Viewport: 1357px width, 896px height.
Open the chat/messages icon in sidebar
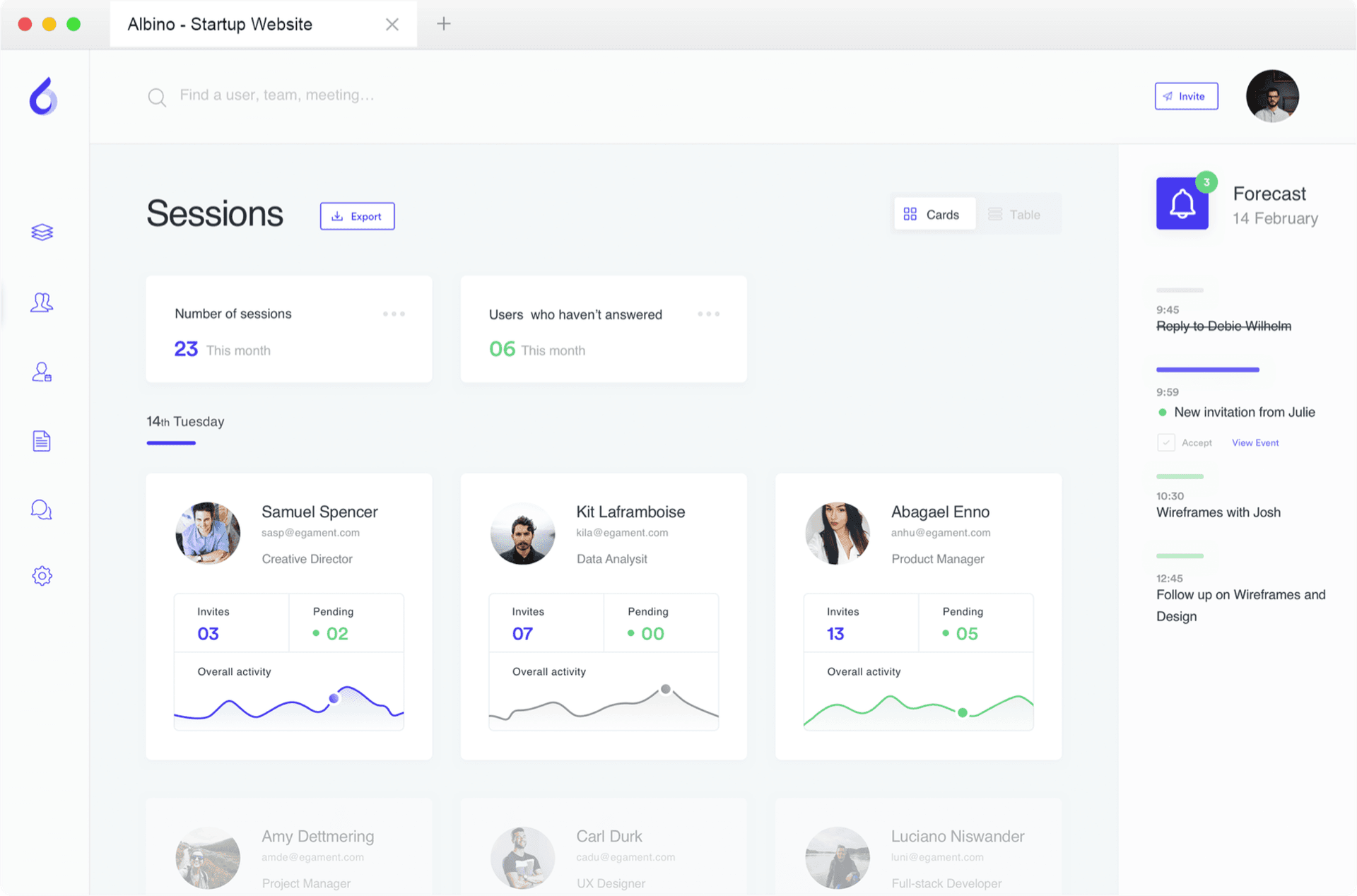[41, 510]
